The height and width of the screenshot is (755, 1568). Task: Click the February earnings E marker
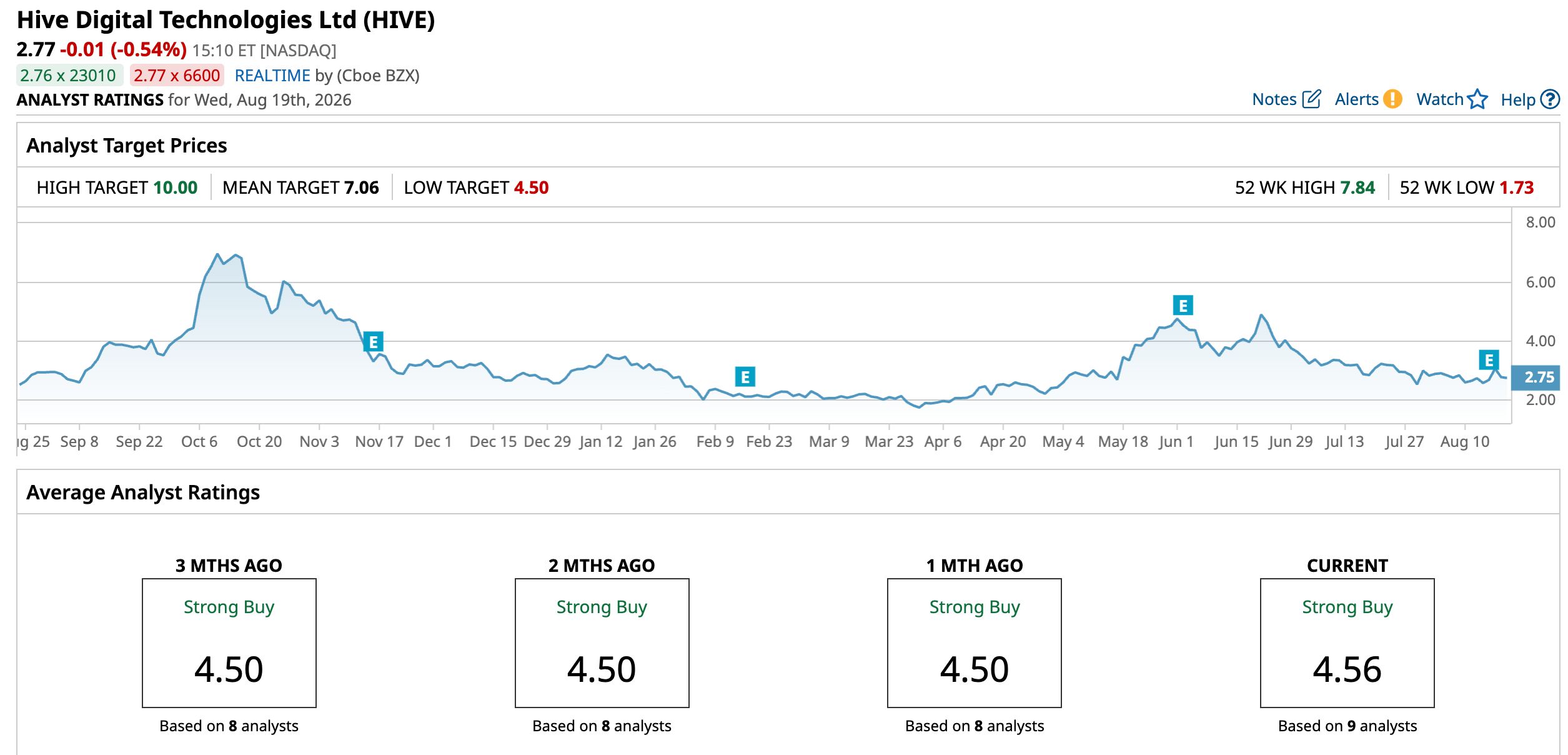pos(745,377)
